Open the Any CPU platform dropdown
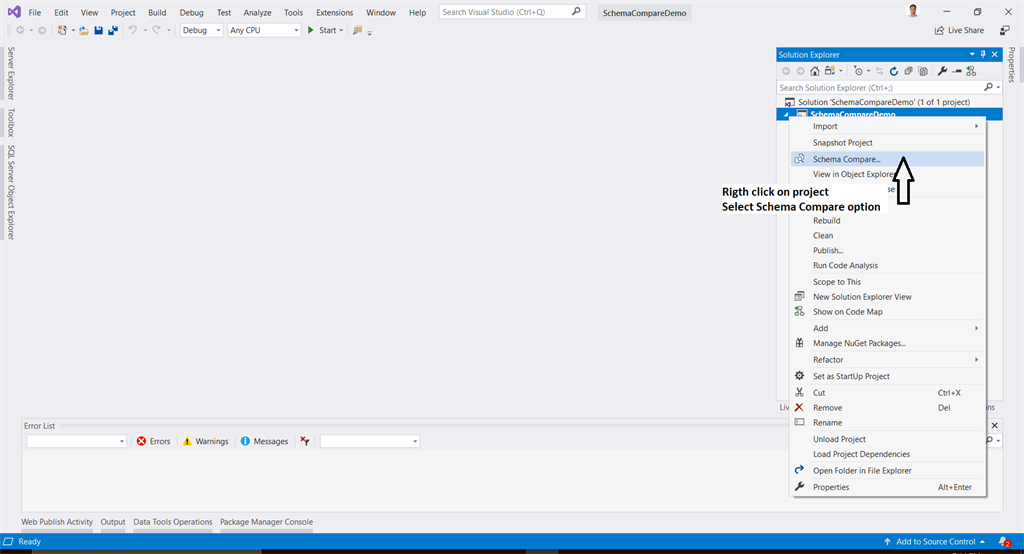 click(264, 30)
